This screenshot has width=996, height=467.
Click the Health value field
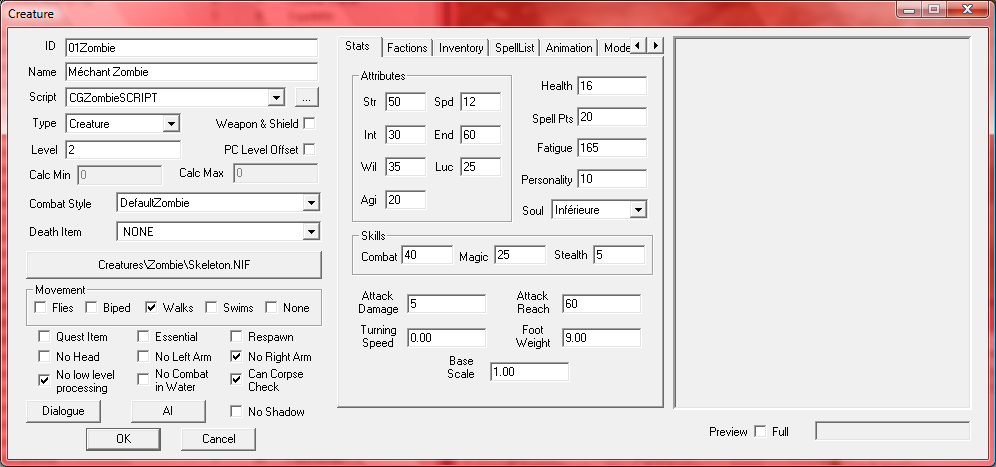(612, 86)
